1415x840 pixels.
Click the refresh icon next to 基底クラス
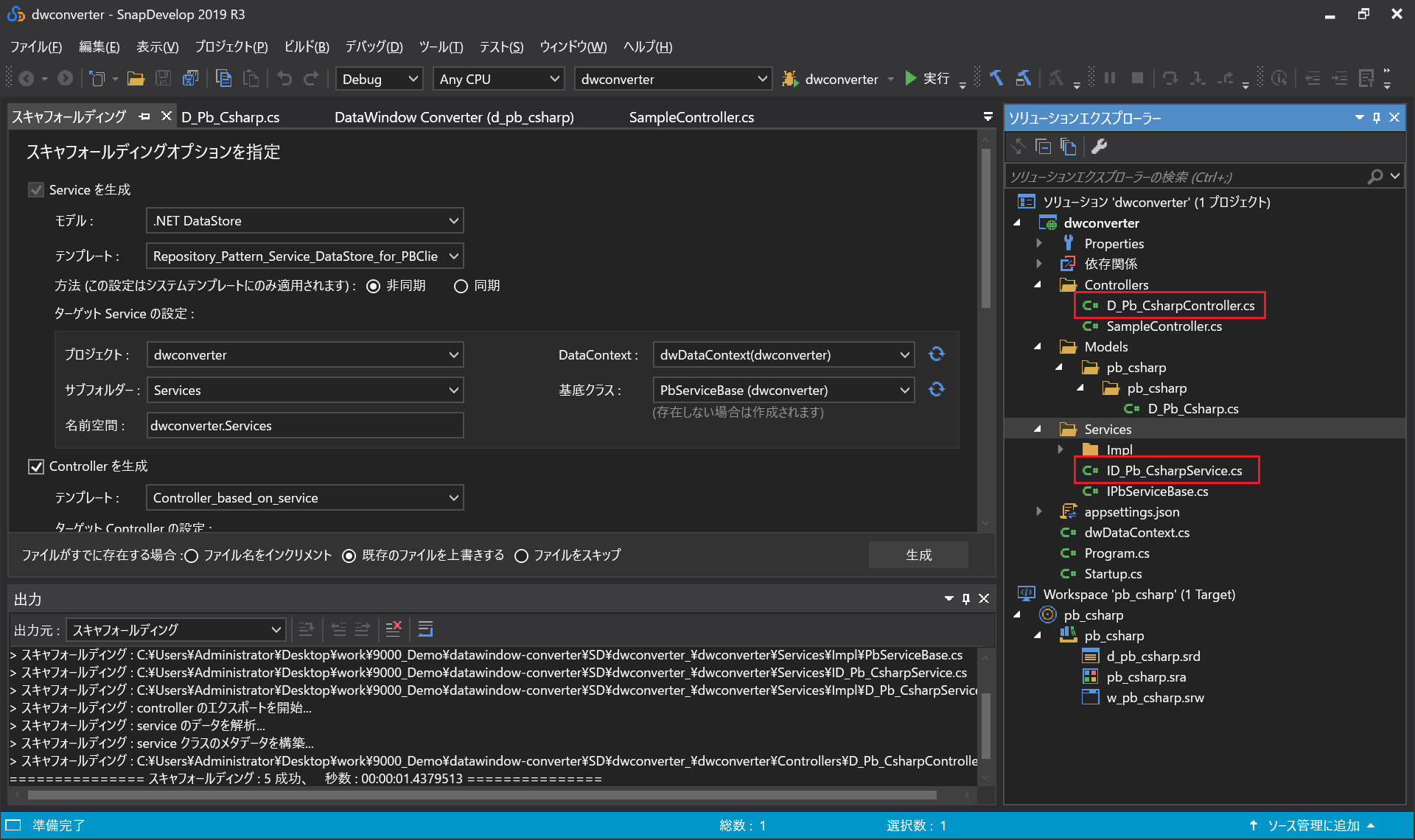pyautogui.click(x=936, y=390)
